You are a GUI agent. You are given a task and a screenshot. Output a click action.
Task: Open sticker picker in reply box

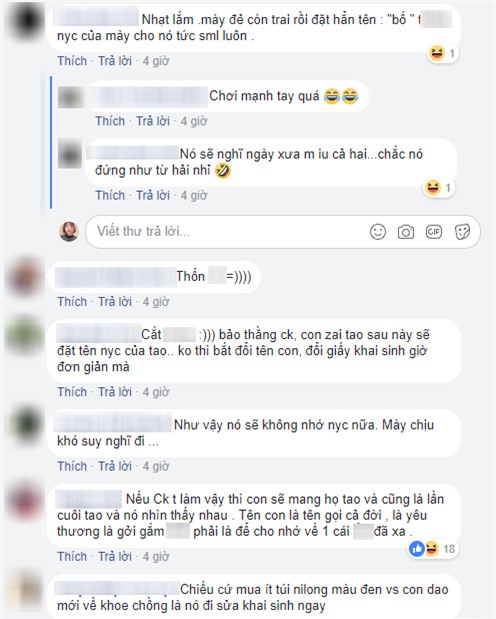pyautogui.click(x=462, y=232)
